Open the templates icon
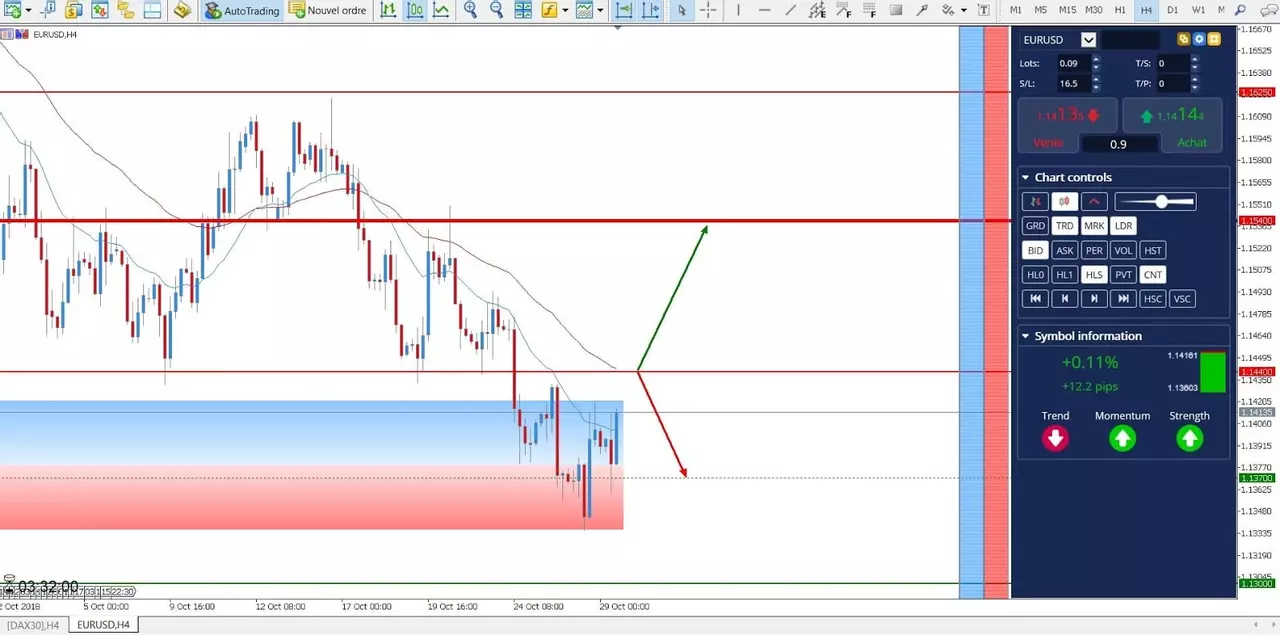This screenshot has width=1280, height=635. tap(584, 10)
